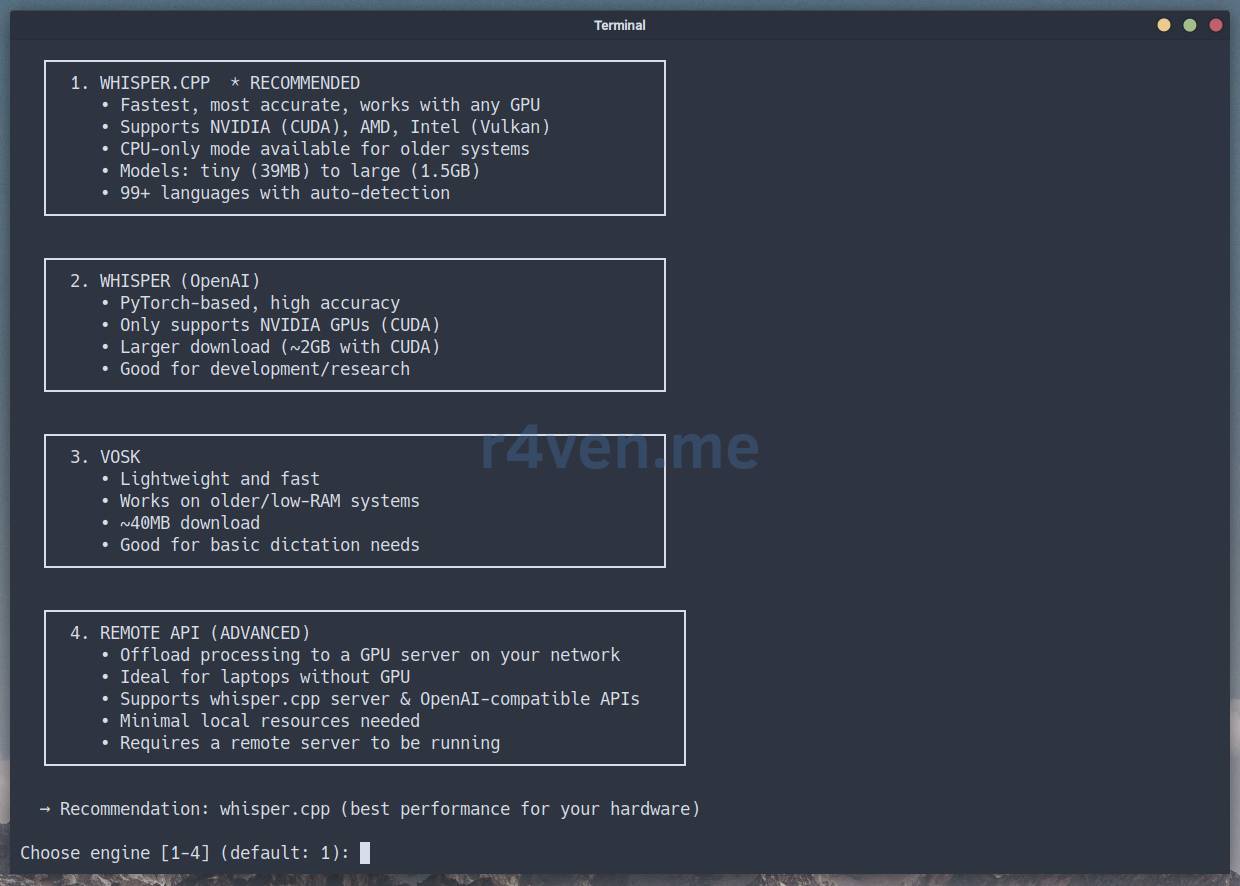Click the Terminal title bar text
This screenshot has width=1240, height=886.
(620, 25)
